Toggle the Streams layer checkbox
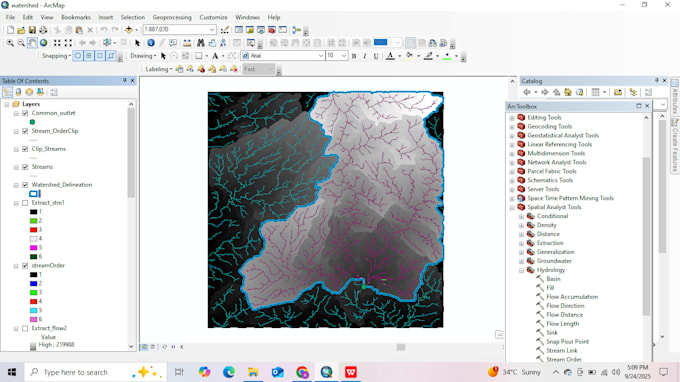The width and height of the screenshot is (680, 382). [x=25, y=167]
